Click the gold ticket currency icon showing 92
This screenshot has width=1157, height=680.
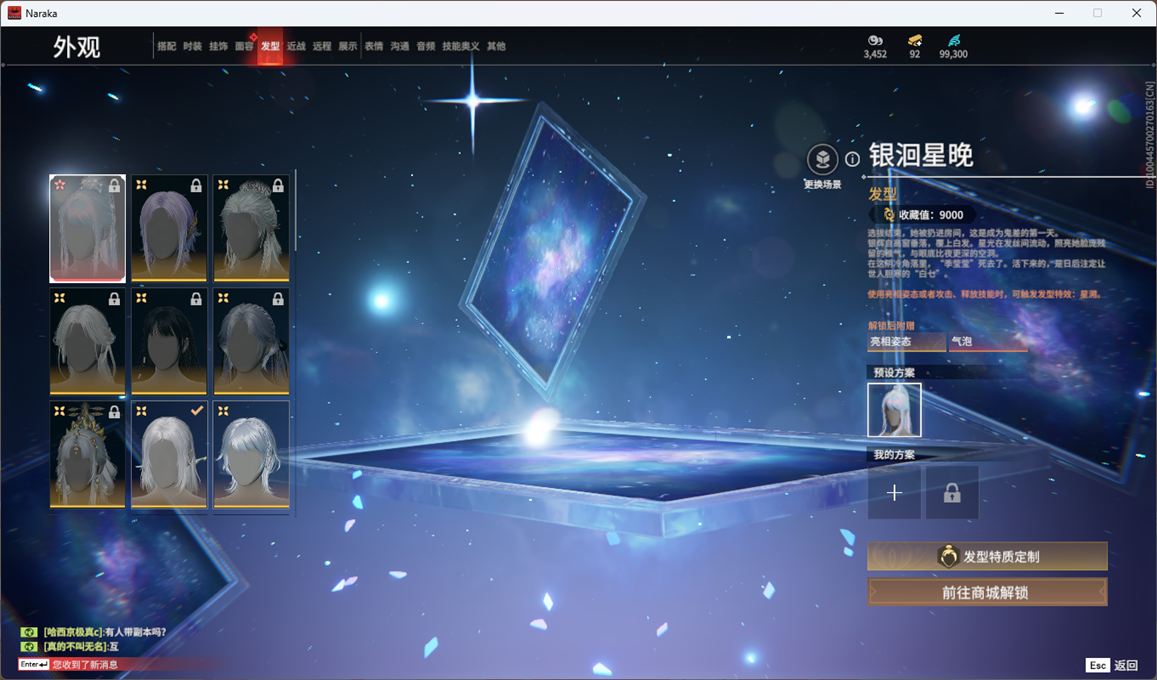click(914, 40)
